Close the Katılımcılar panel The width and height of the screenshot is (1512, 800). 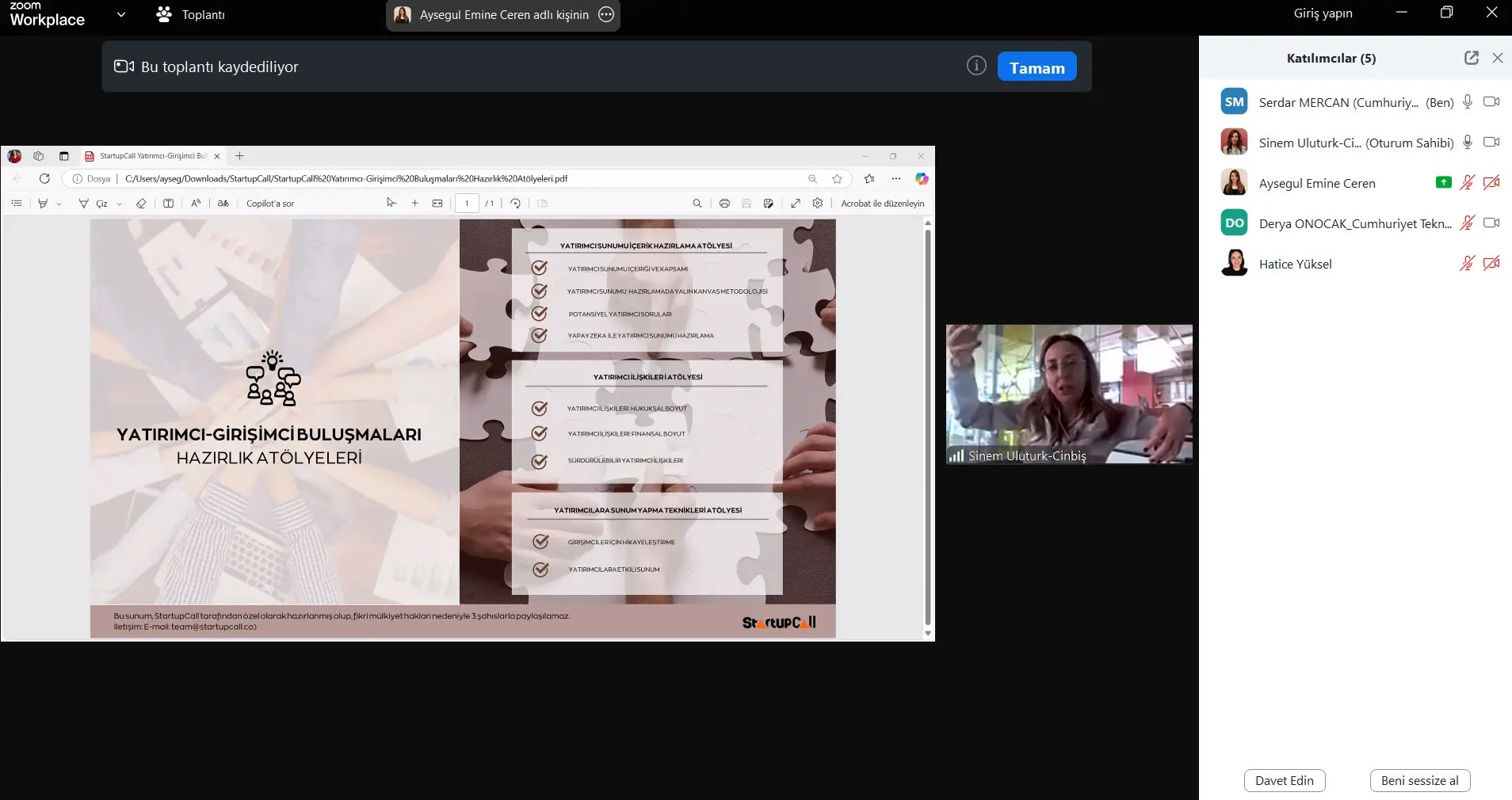point(1497,58)
